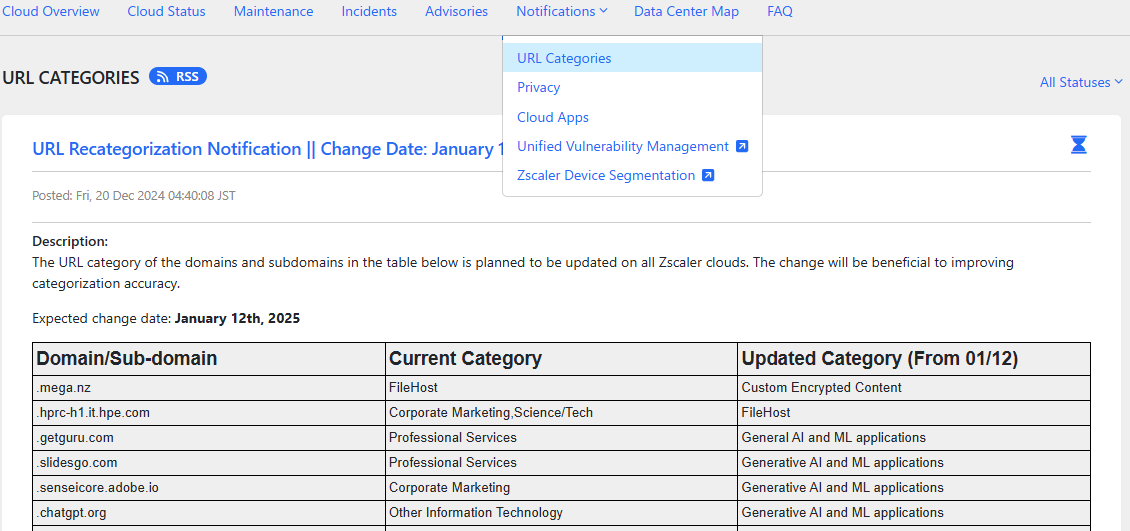Expand the Notifications dropdown menu
Image resolution: width=1130 pixels, height=531 pixels.
pos(561,12)
